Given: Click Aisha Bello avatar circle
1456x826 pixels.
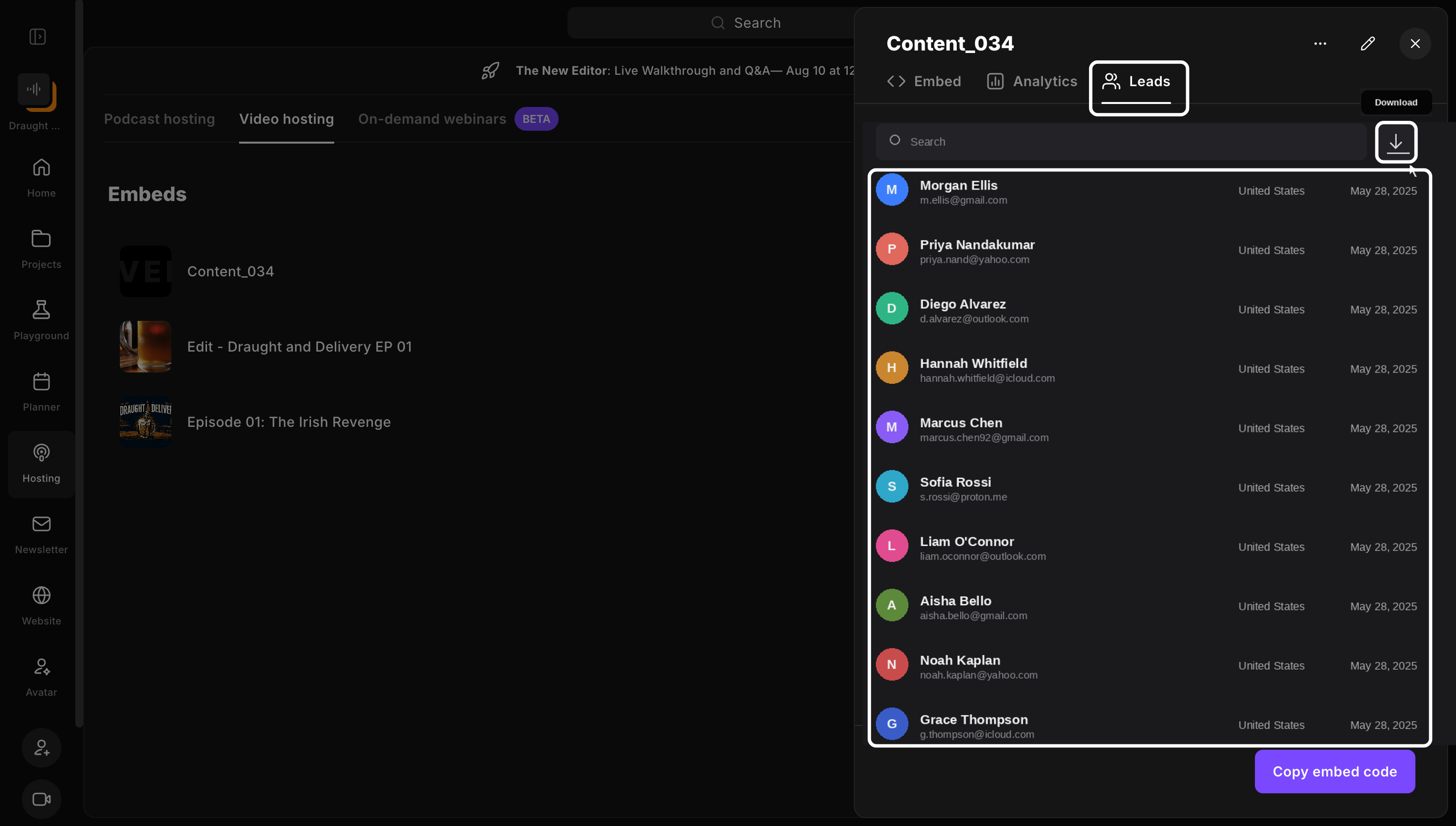Looking at the screenshot, I should pyautogui.click(x=891, y=605).
